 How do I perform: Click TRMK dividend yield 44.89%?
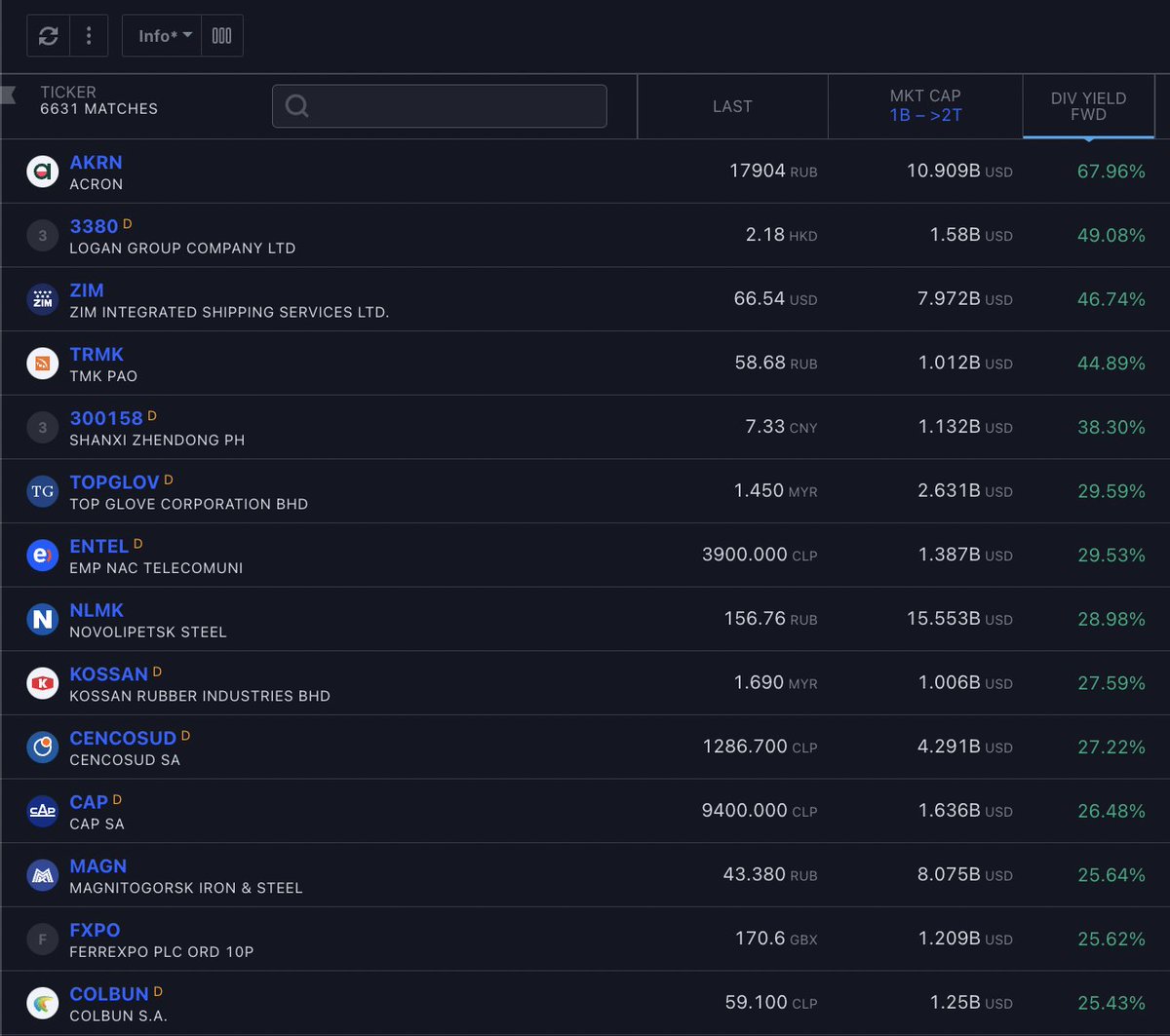1111,364
